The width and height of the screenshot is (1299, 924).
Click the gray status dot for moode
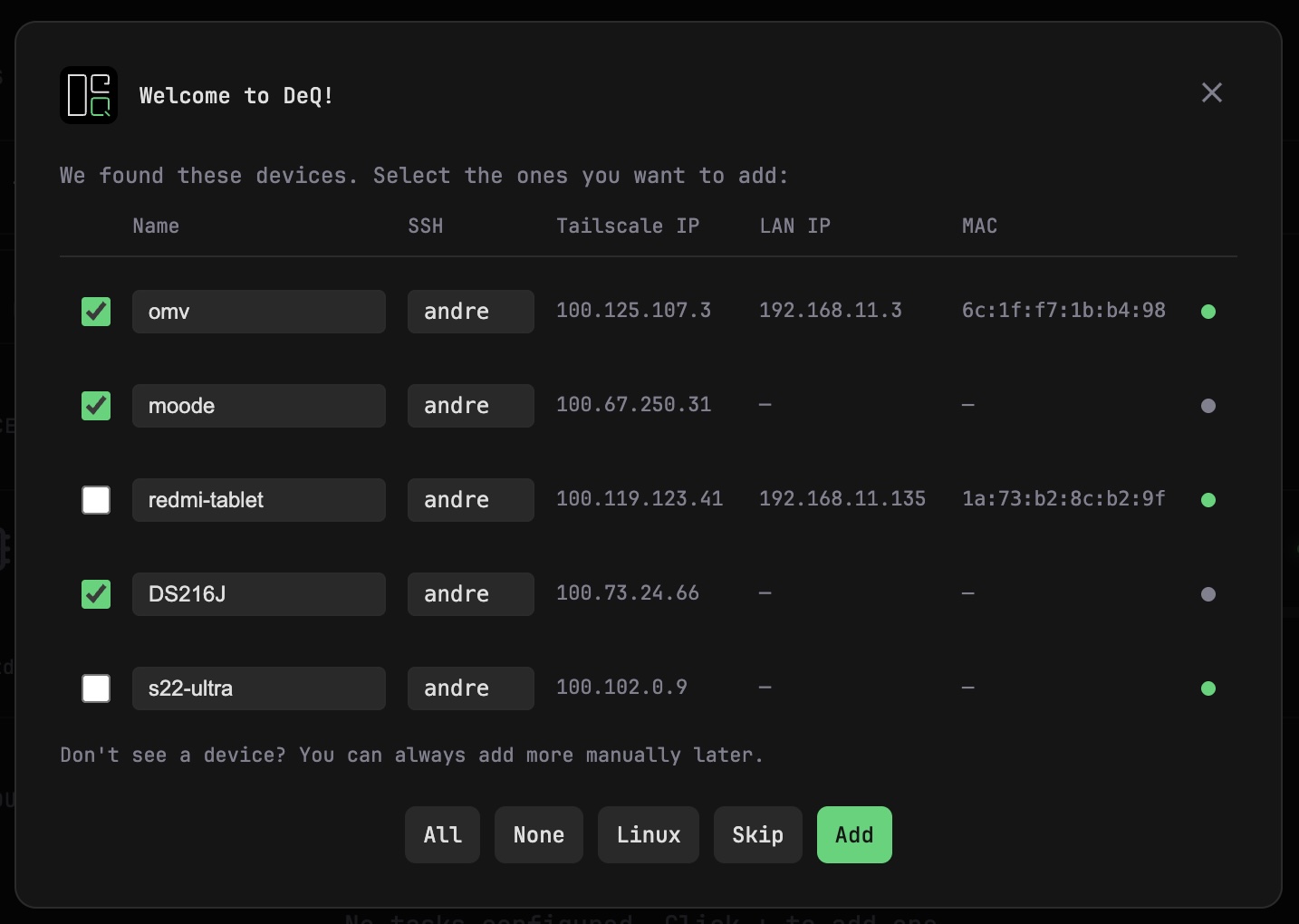[x=1208, y=406]
